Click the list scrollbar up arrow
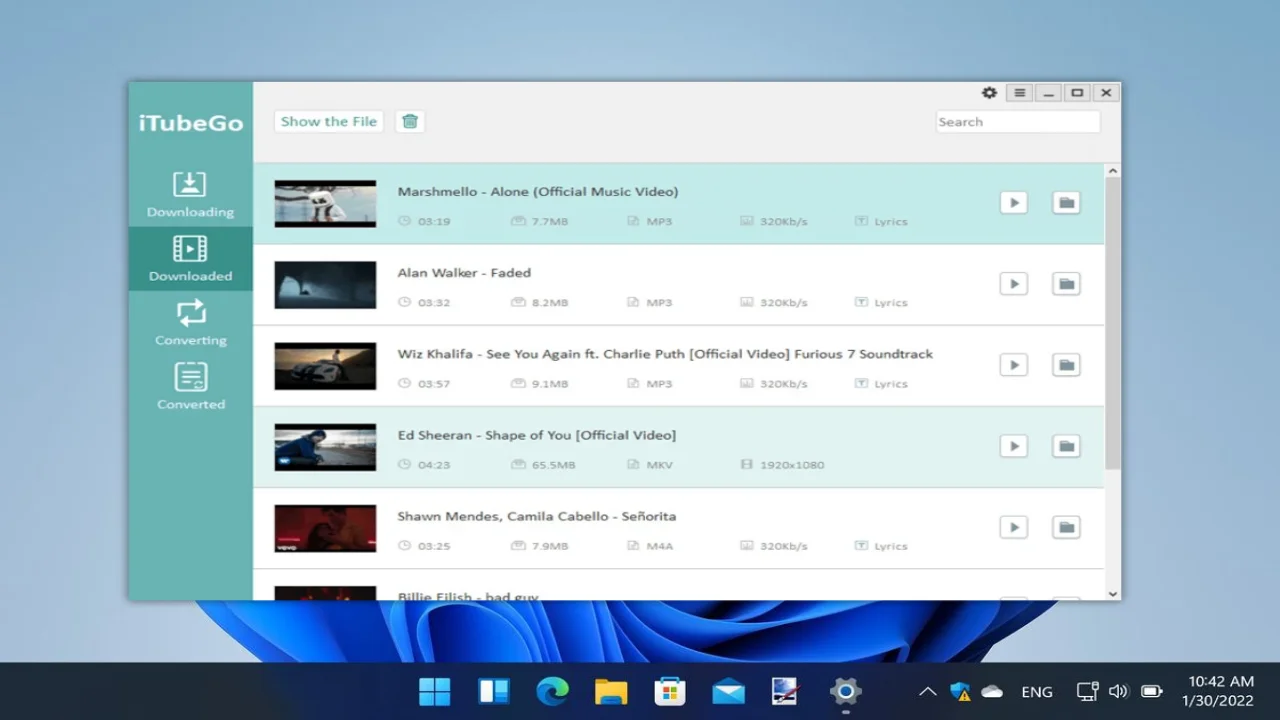Viewport: 1280px width, 720px height. tap(1113, 171)
